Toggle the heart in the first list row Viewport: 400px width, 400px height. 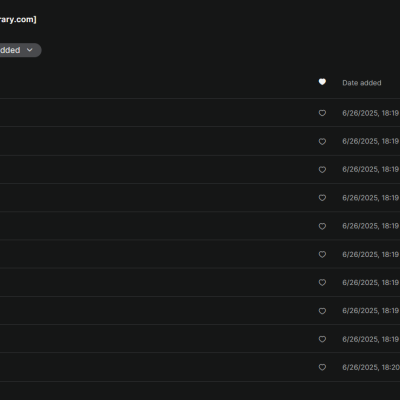tap(322, 113)
